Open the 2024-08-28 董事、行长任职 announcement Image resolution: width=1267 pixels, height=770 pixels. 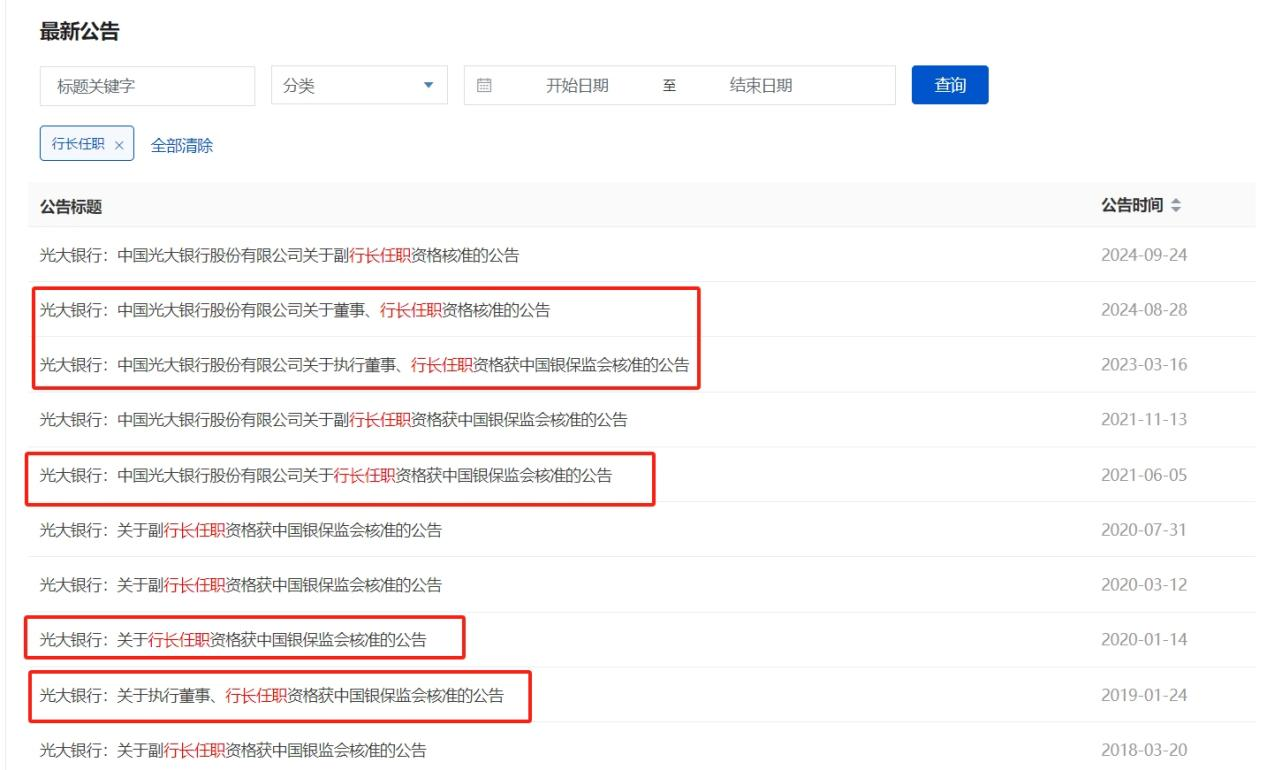click(294, 310)
